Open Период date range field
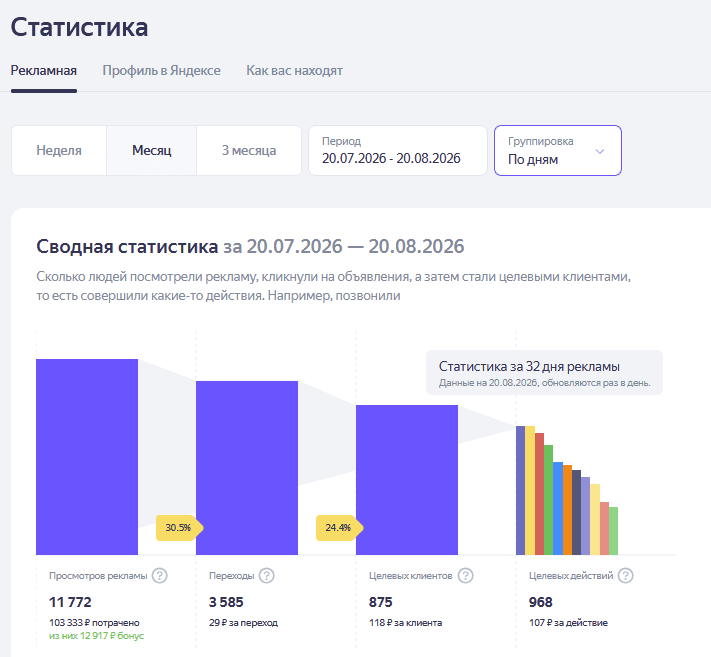Screen dimensions: 711x657 [x=398, y=151]
